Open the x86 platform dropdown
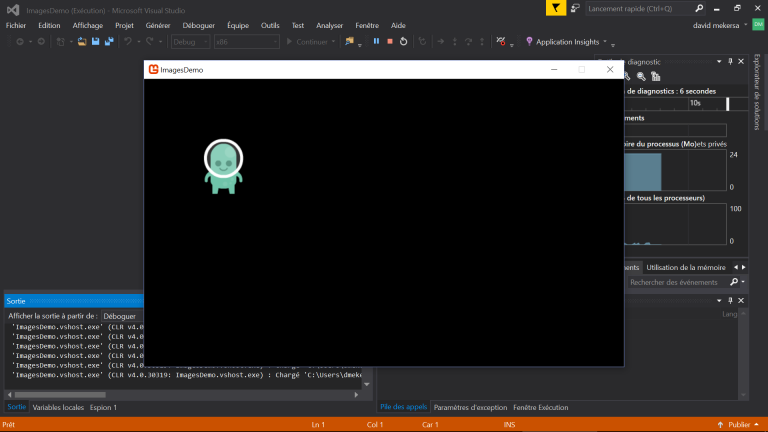The height and width of the screenshot is (432, 768). (x=246, y=42)
